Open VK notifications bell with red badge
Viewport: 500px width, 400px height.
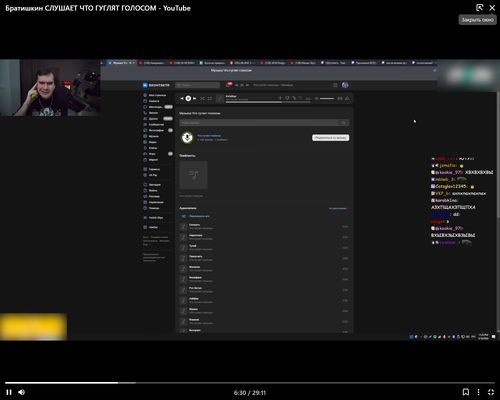click(228, 85)
